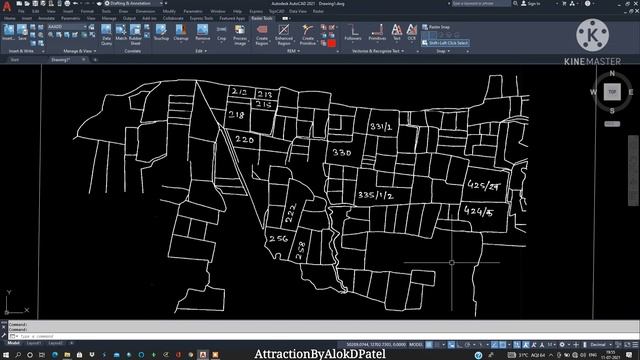Click Sign In button
The width and height of the screenshot is (640, 360).
tap(531, 3)
